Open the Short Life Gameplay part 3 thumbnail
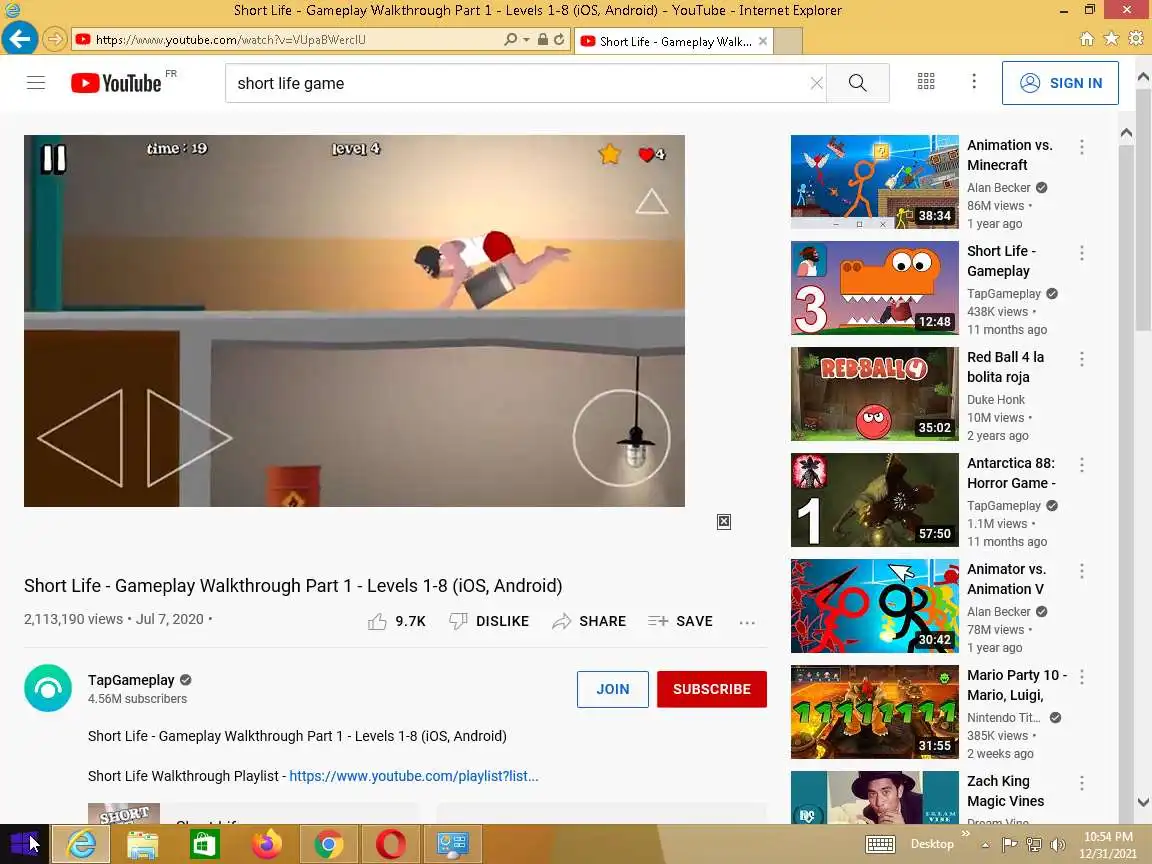1152x864 pixels. coord(874,288)
